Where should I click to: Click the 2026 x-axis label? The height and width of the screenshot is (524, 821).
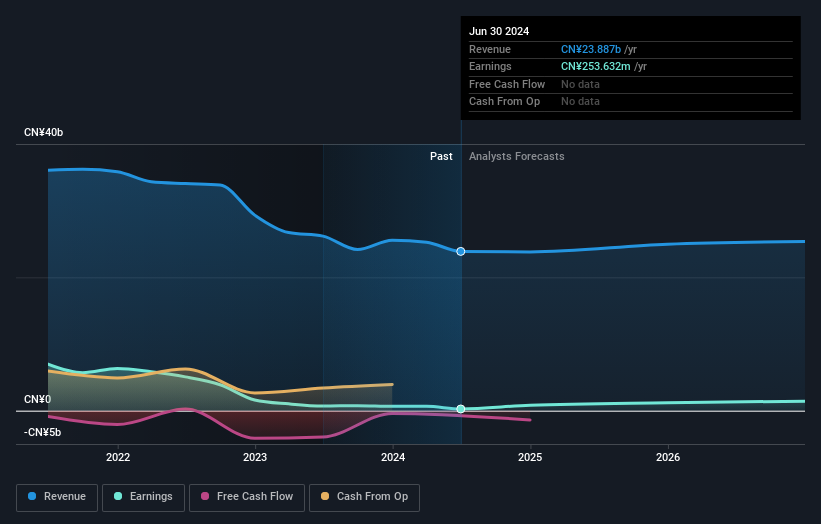pyautogui.click(x=668, y=458)
